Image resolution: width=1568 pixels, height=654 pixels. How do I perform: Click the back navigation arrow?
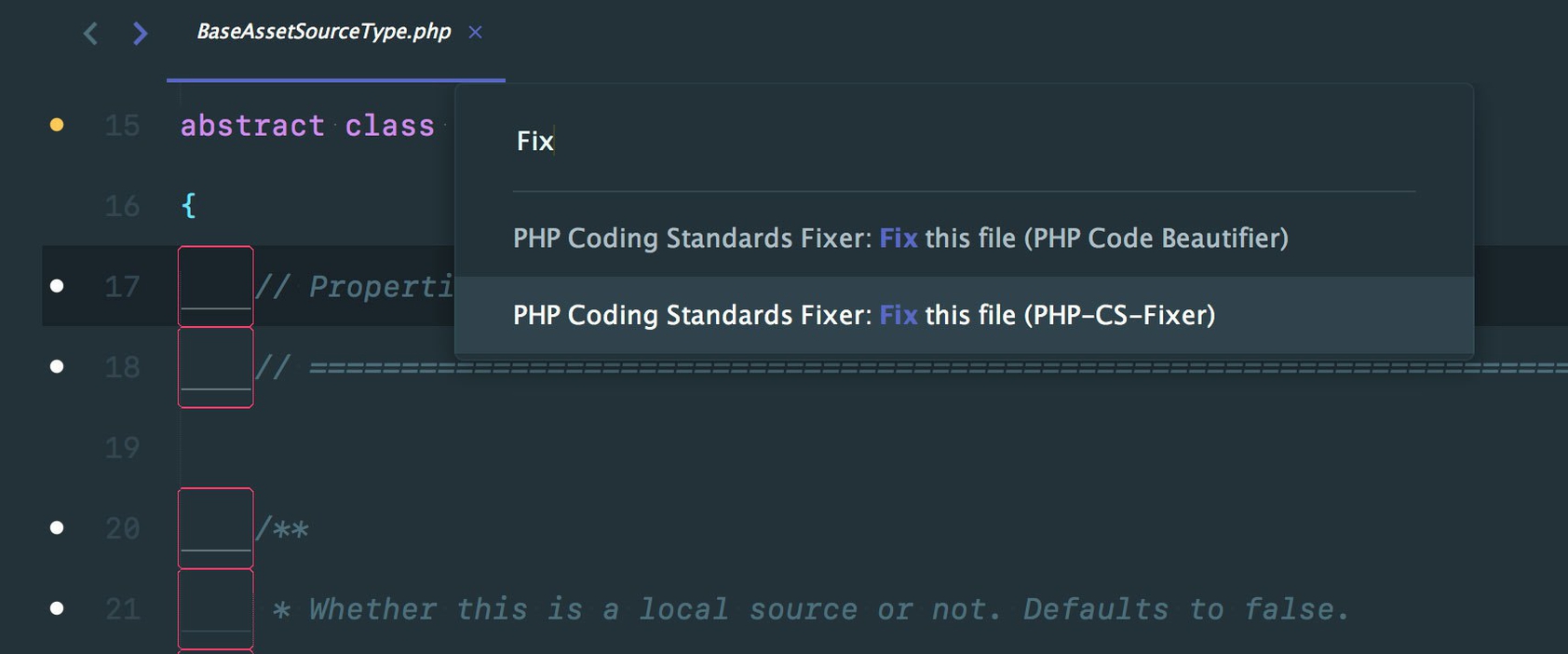click(x=89, y=33)
